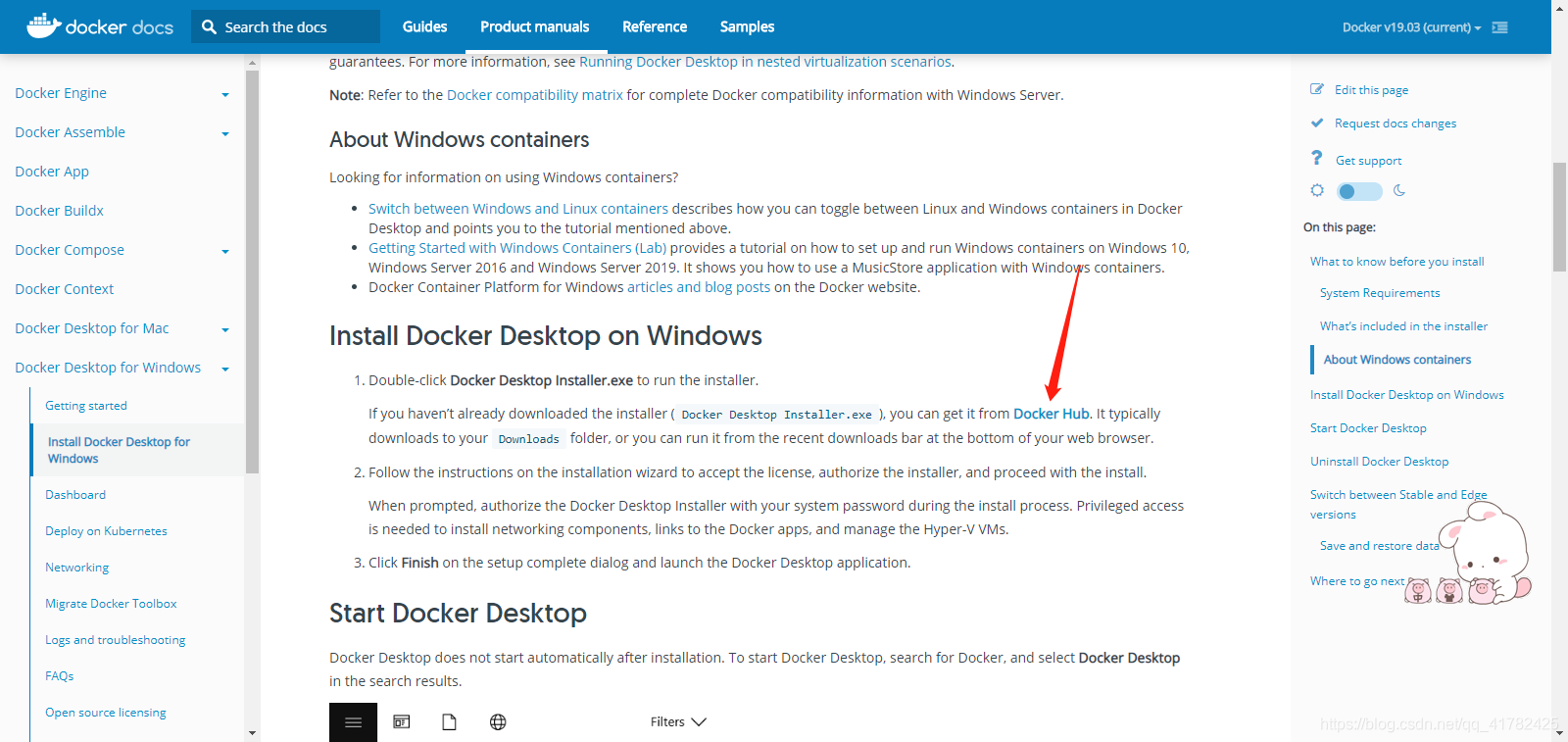Open nested virtualization scenarios link
This screenshot has width=1568, height=742.
click(x=764, y=62)
